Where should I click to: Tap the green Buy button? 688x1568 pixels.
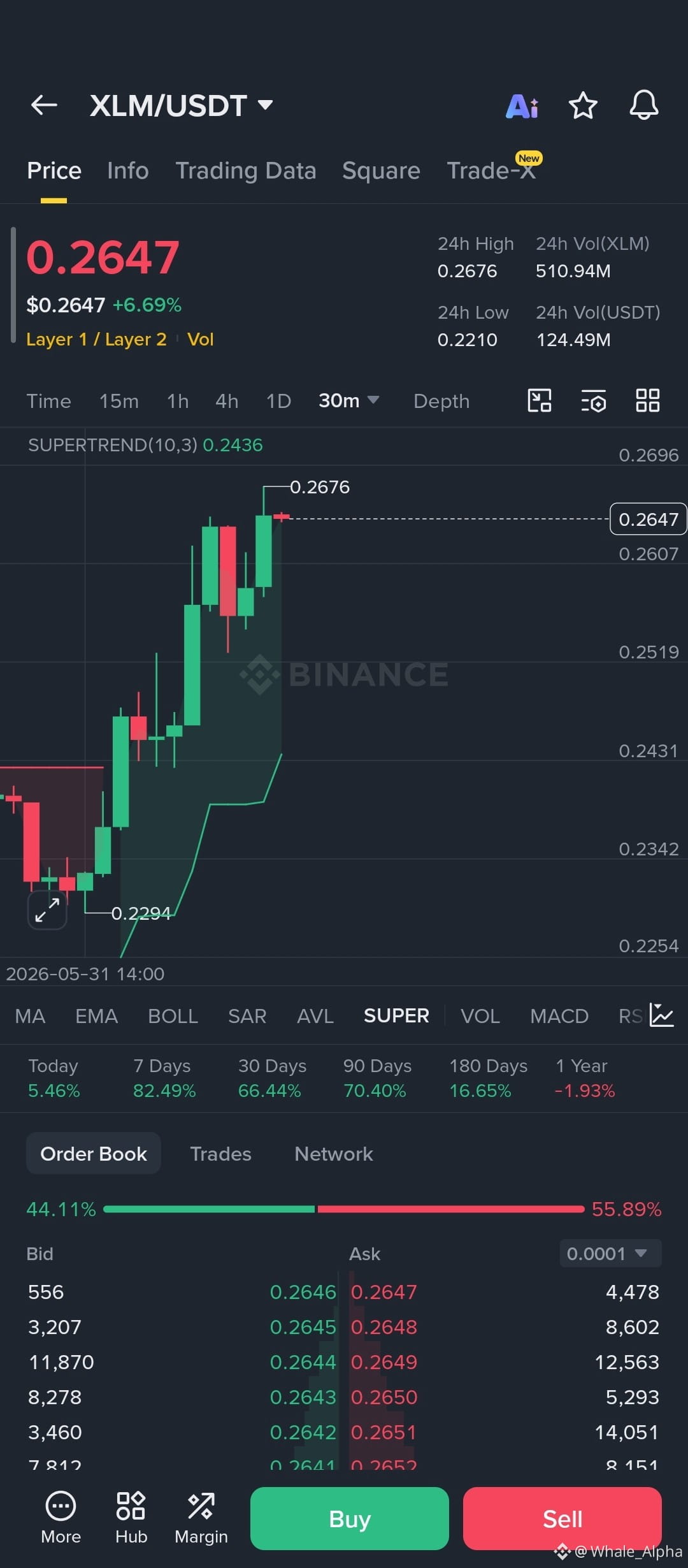(350, 1518)
